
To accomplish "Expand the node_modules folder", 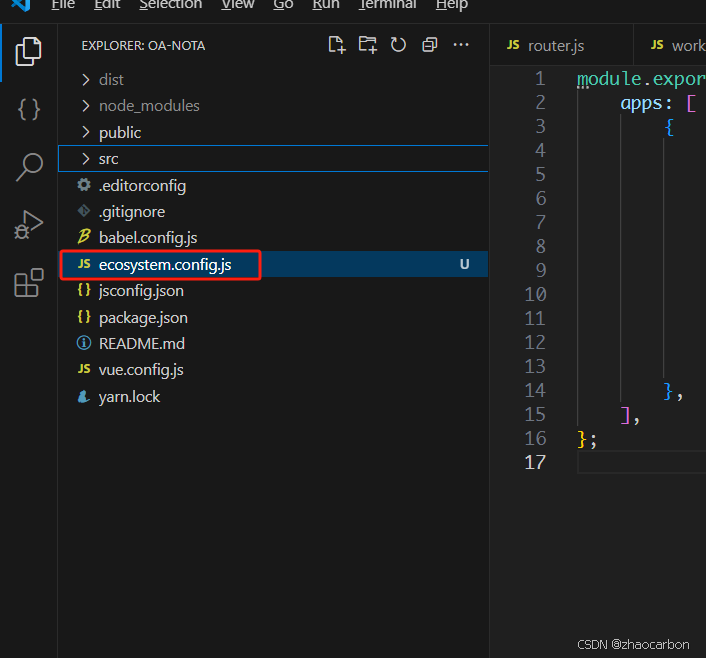I will (148, 106).
